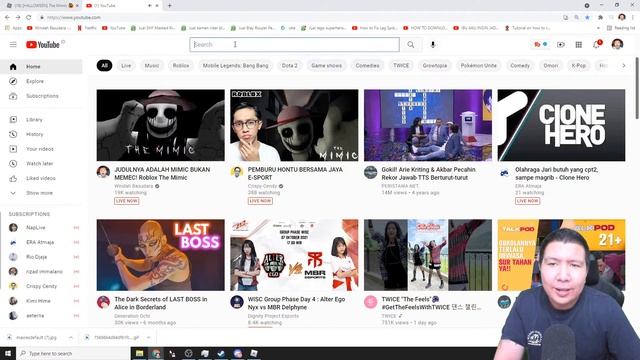Open the YouTube apps grid icon
Image resolution: width=640 pixels, height=360 pixels.
tap(579, 44)
